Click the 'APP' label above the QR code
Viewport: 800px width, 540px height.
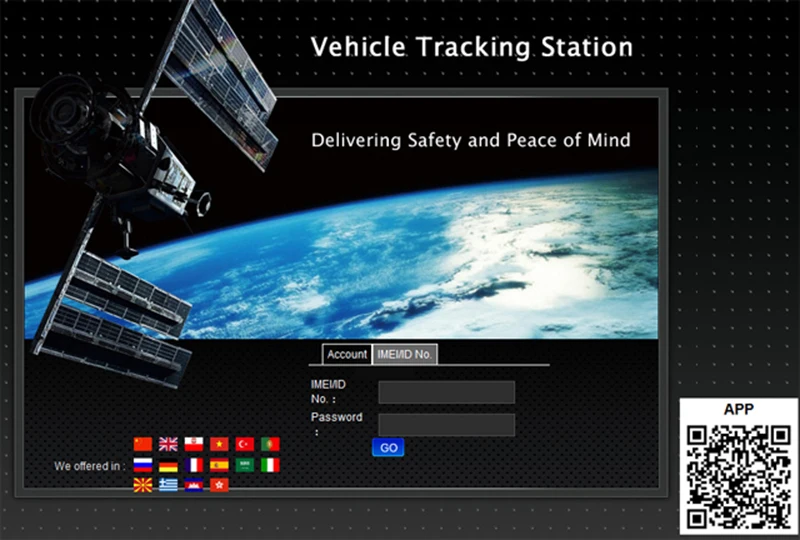pyautogui.click(x=739, y=409)
